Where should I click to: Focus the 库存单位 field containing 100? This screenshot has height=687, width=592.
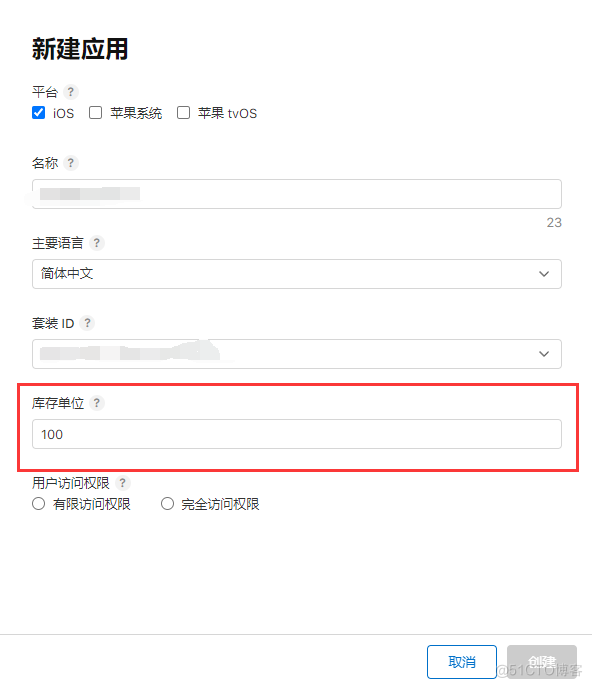tap(297, 434)
